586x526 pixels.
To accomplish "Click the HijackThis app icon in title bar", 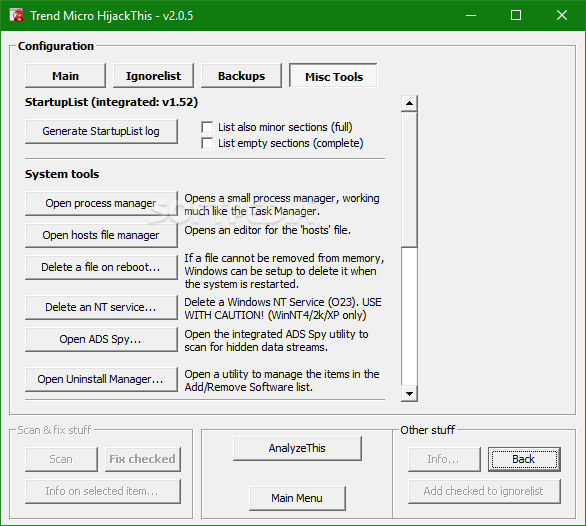I will (x=16, y=15).
